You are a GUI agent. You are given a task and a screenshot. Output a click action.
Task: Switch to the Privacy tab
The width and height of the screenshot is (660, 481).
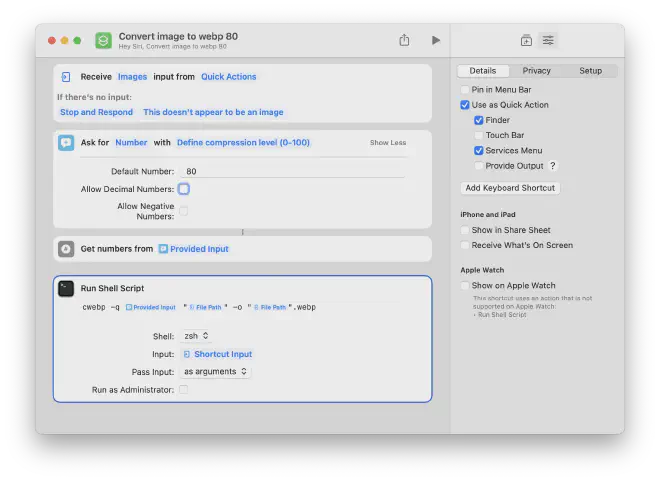coord(536,71)
